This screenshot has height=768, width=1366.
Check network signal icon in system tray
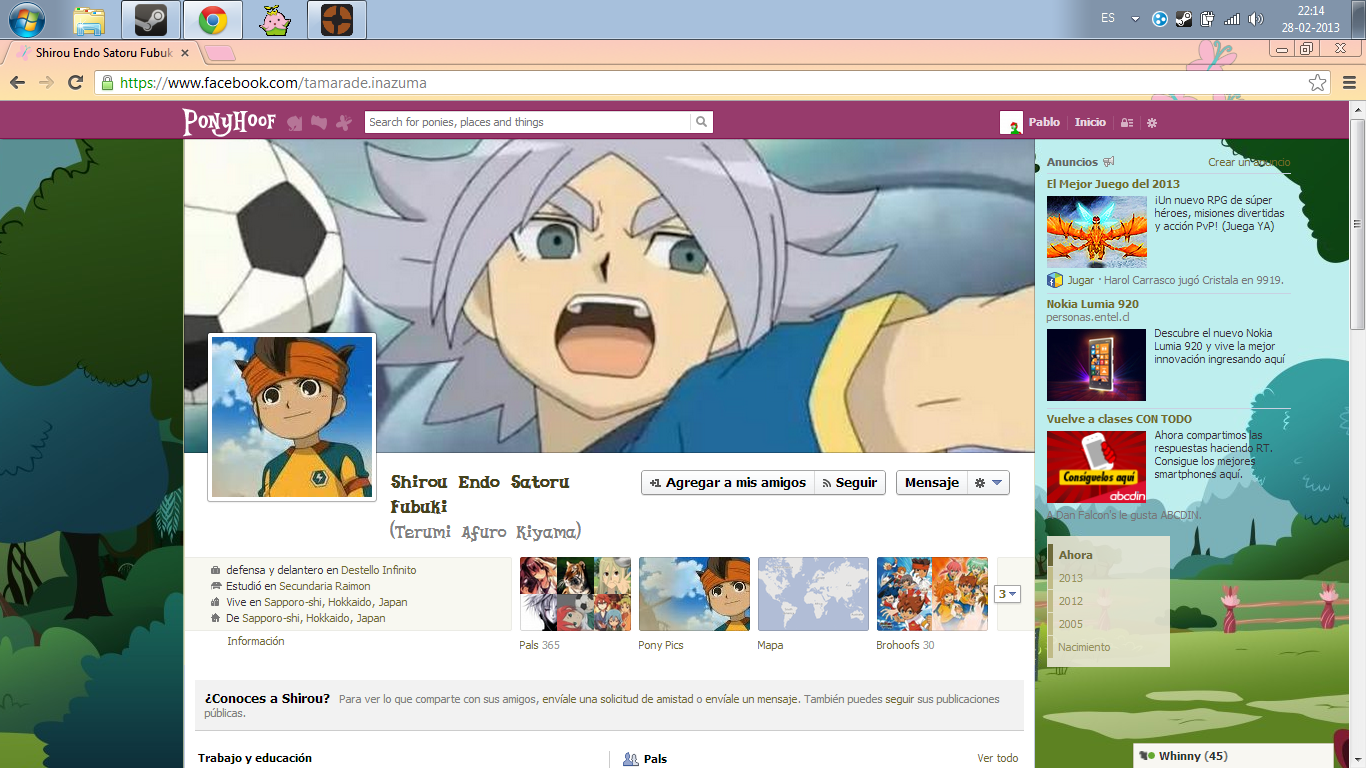tap(1232, 18)
